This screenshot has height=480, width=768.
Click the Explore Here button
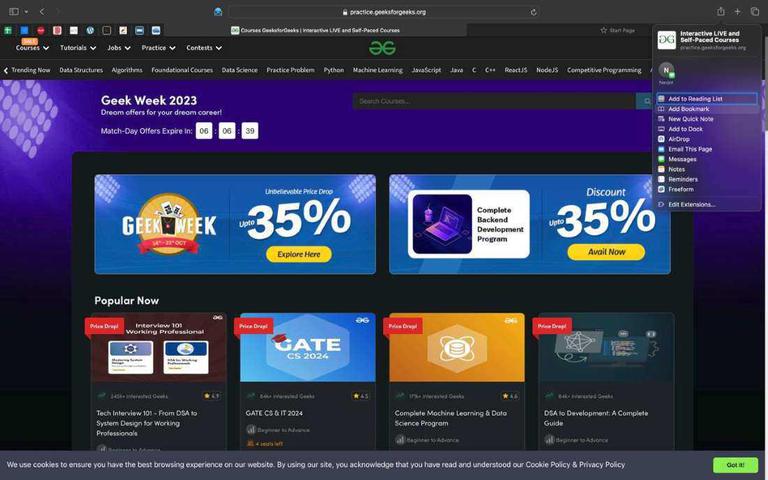click(299, 254)
